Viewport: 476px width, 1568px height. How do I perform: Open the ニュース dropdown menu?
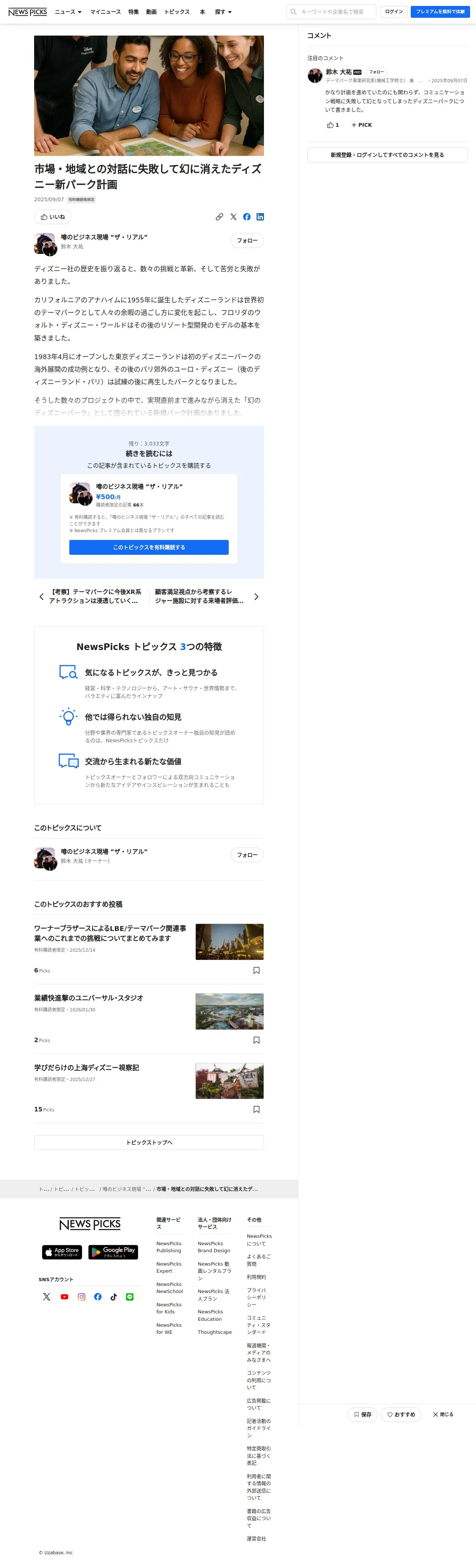point(68,11)
